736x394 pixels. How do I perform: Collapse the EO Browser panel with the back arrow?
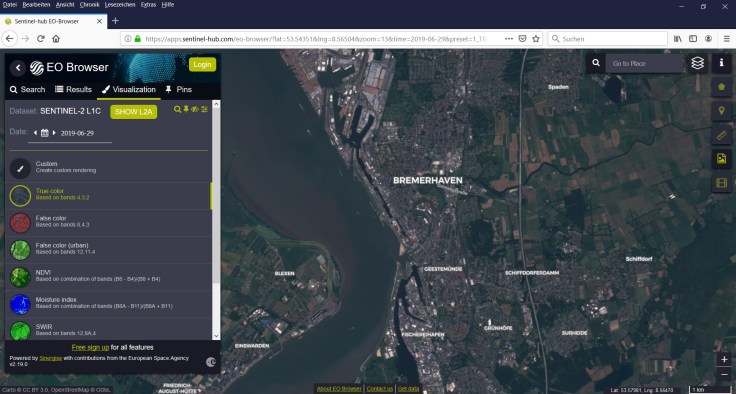pyautogui.click(x=18, y=68)
